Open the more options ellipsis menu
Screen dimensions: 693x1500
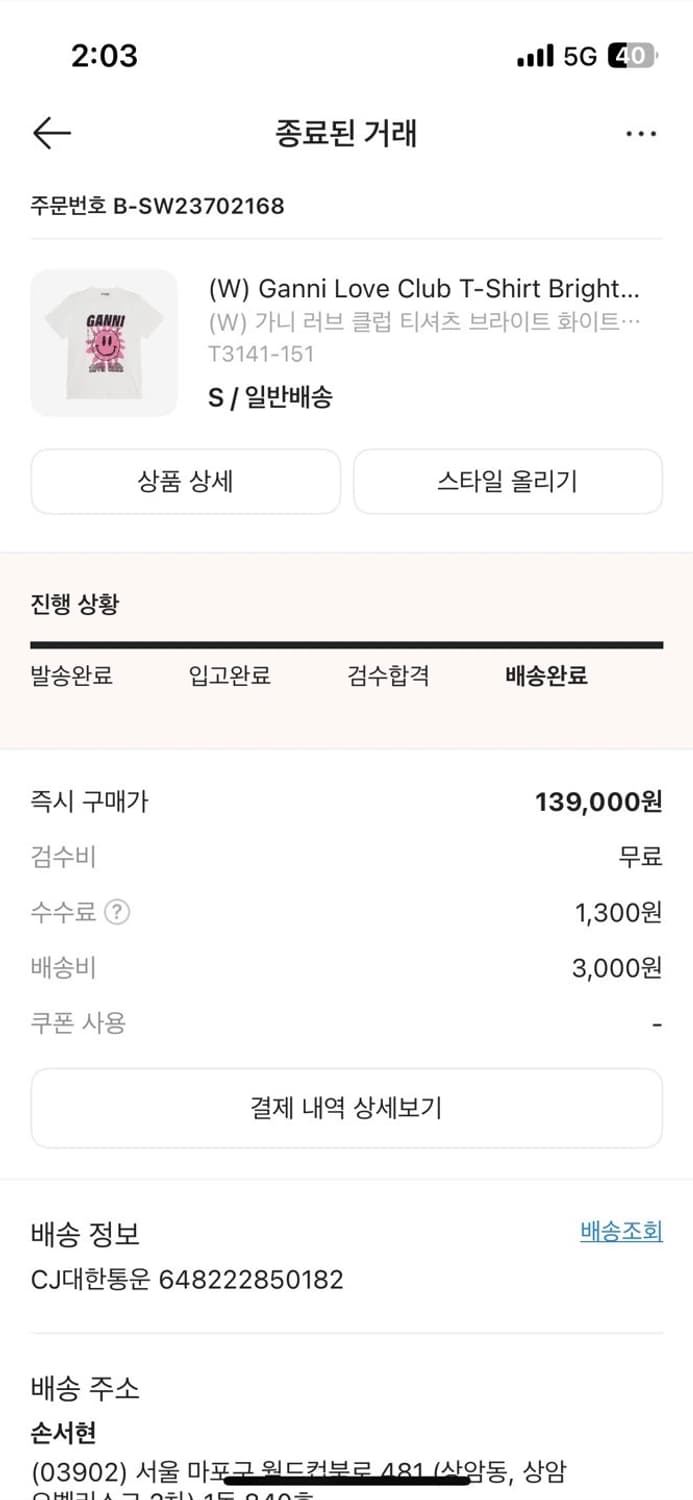641,133
